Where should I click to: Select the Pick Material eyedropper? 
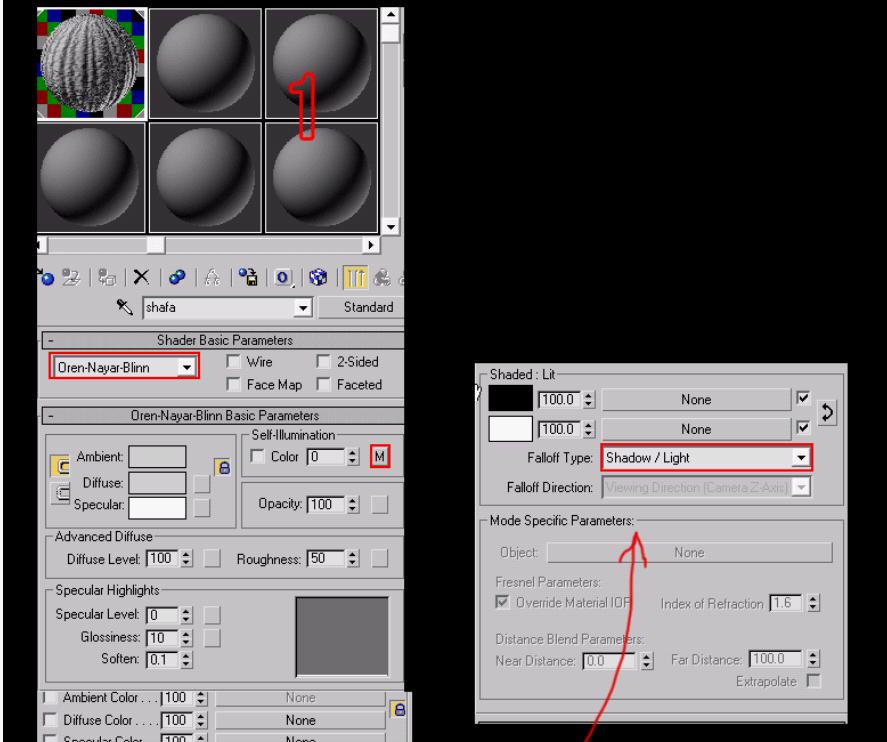(x=124, y=307)
